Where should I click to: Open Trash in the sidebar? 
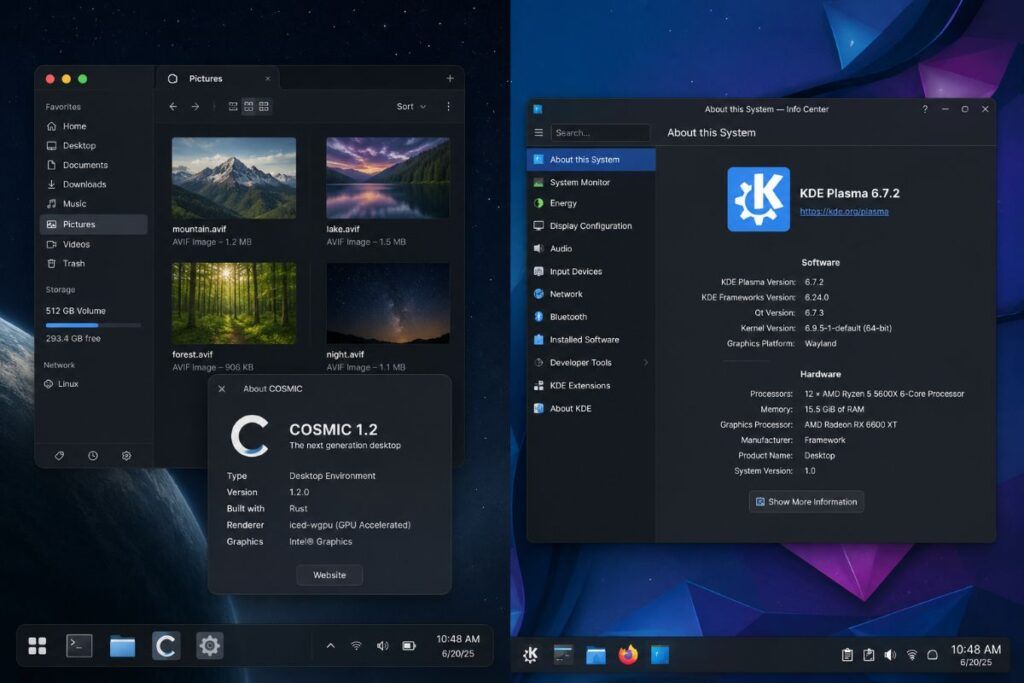click(x=93, y=264)
